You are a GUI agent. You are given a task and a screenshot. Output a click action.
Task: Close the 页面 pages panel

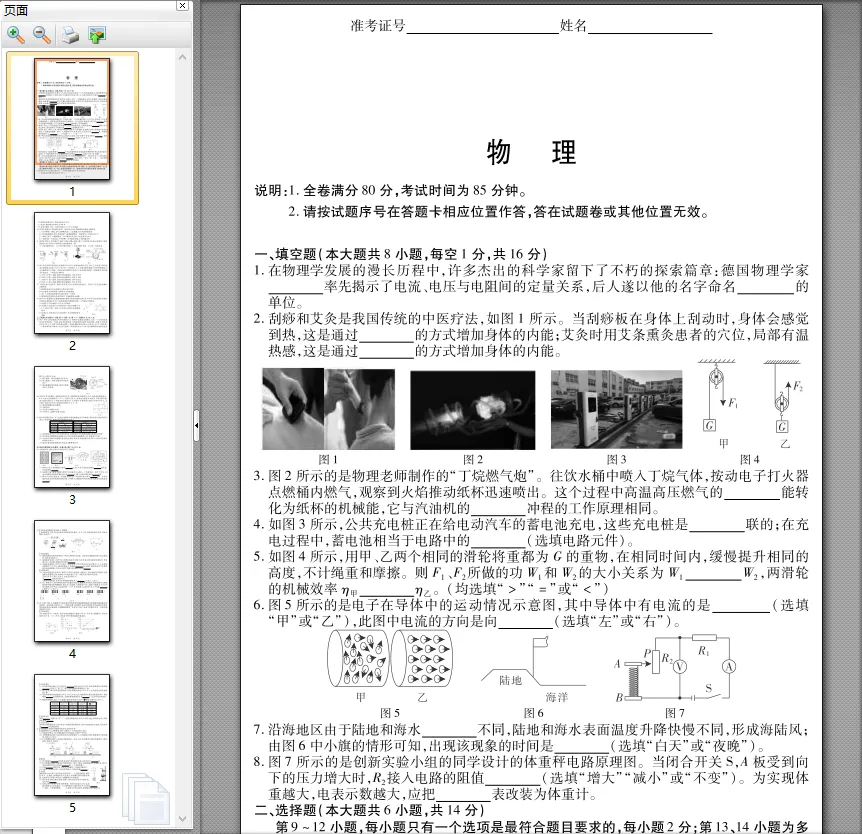pyautogui.click(x=182, y=7)
